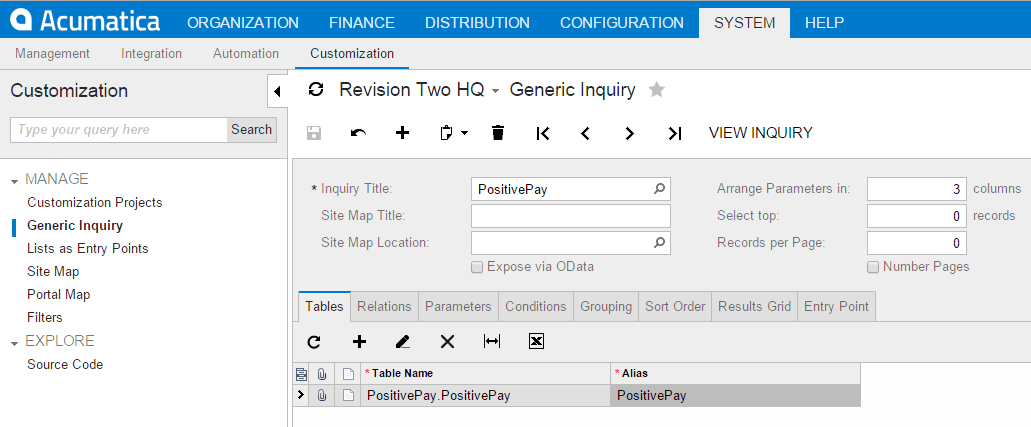
Task: Click the note icon in PositivePay row
Action: pyautogui.click(x=348, y=395)
